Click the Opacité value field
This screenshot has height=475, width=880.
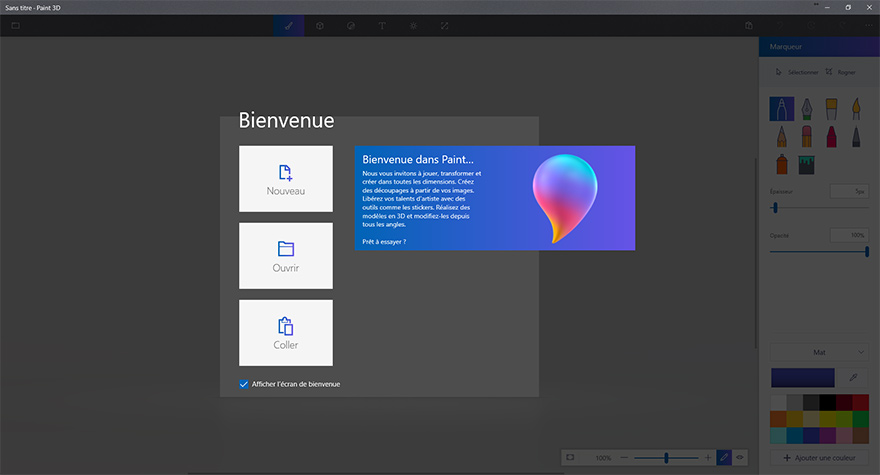849,235
